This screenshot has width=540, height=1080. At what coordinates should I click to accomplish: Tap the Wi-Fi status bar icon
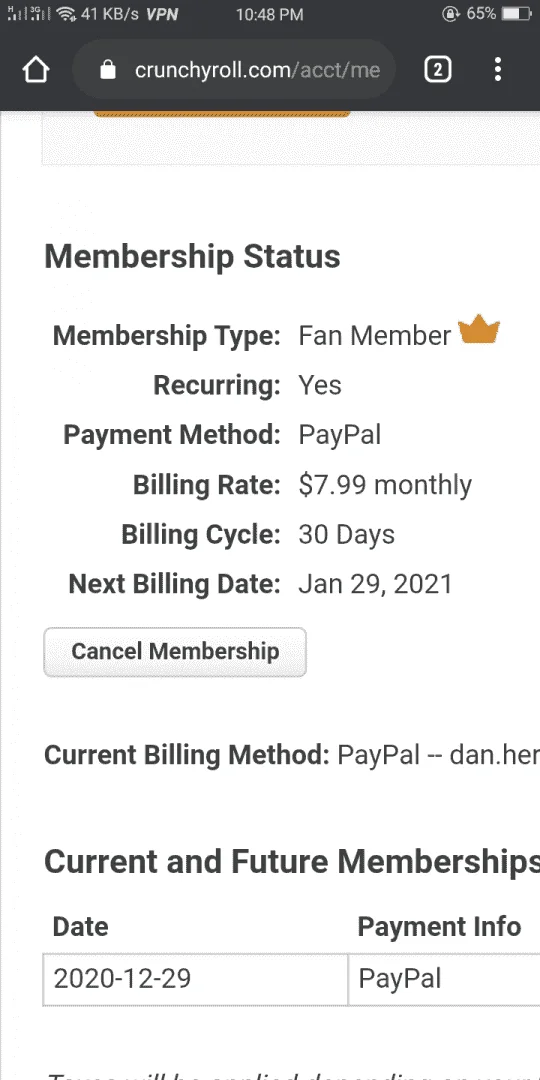pos(66,14)
